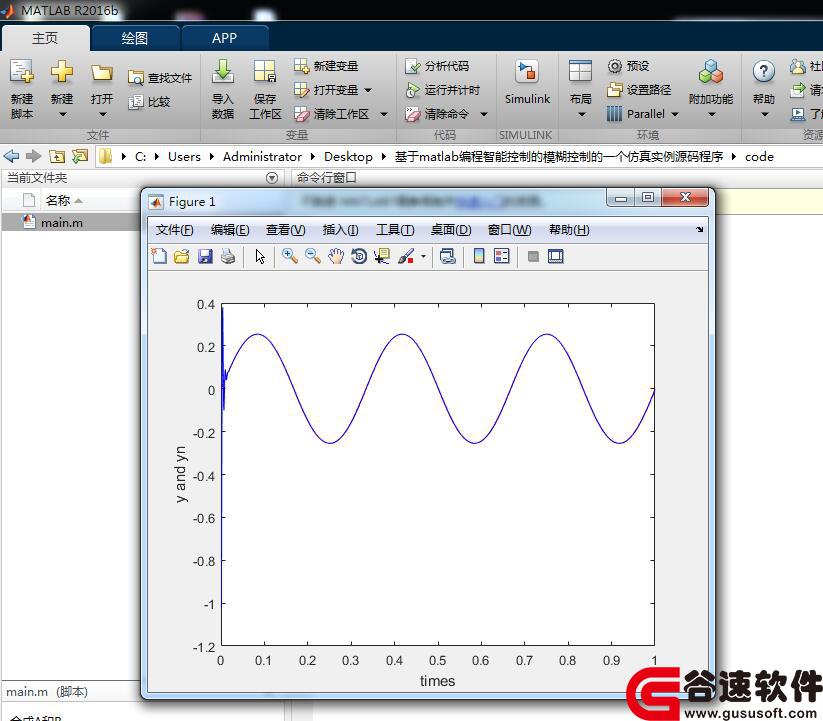Click the Users segment in address path
Viewport: 823px width, 721px height.
[184, 156]
